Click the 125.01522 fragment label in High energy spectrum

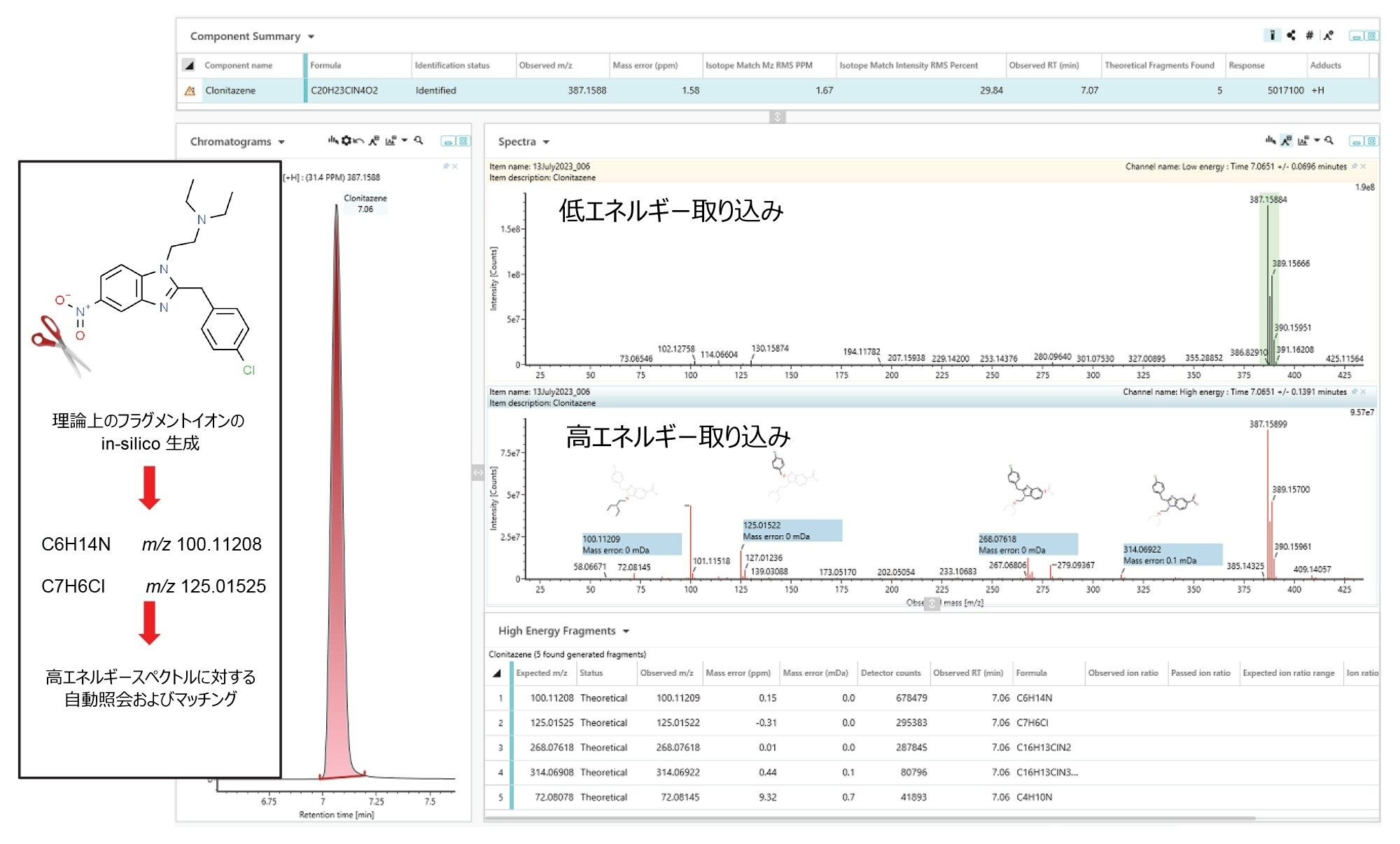[x=792, y=530]
